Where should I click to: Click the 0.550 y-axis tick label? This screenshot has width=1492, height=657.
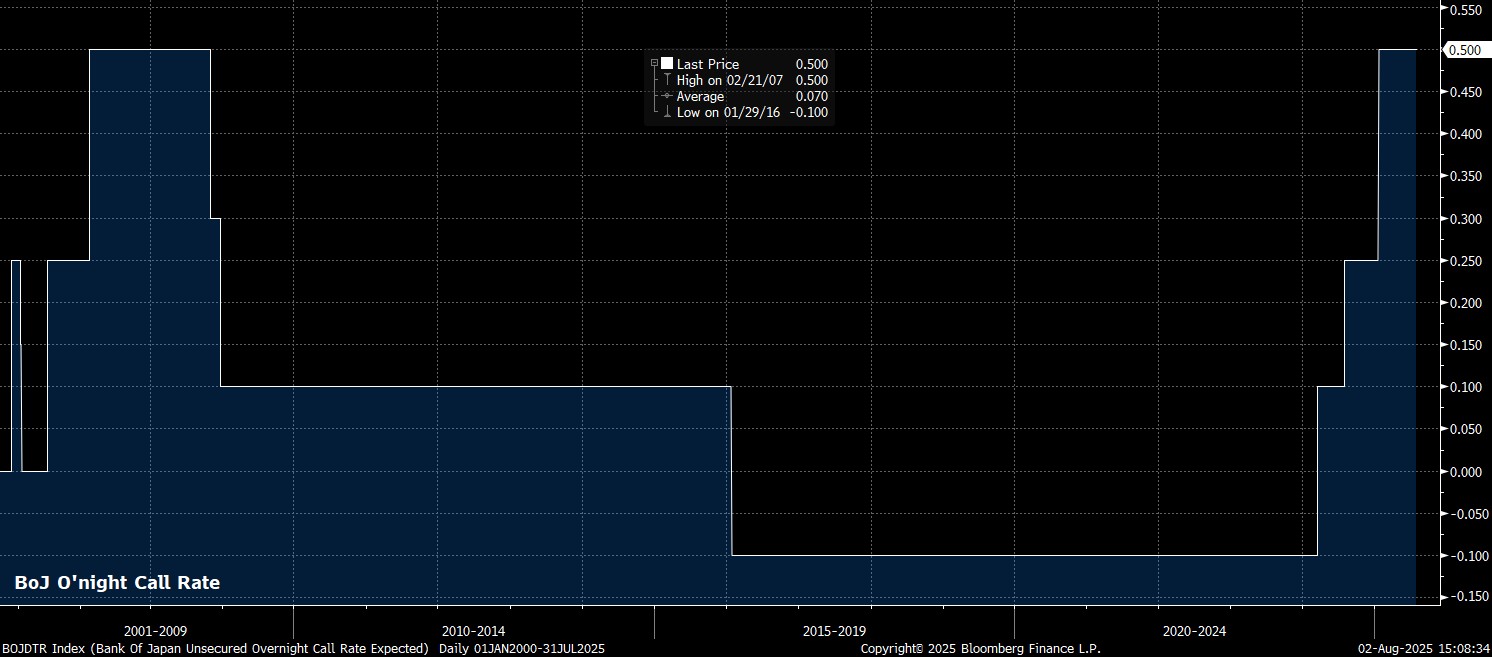[1468, 8]
